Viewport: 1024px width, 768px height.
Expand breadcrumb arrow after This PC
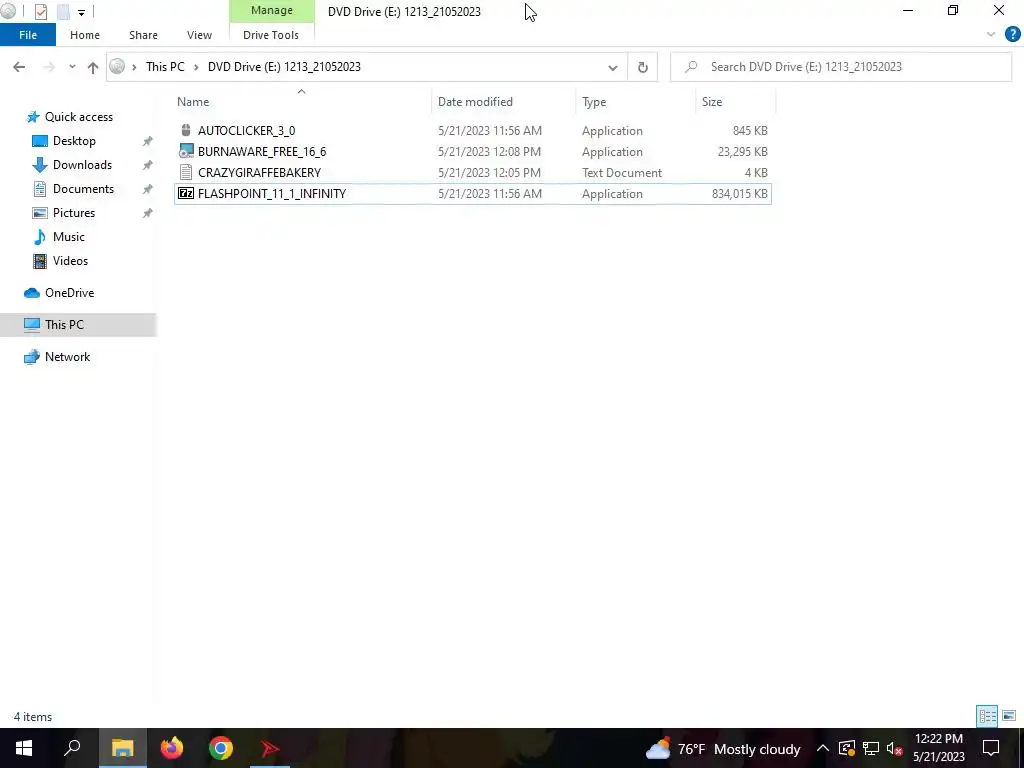(196, 67)
